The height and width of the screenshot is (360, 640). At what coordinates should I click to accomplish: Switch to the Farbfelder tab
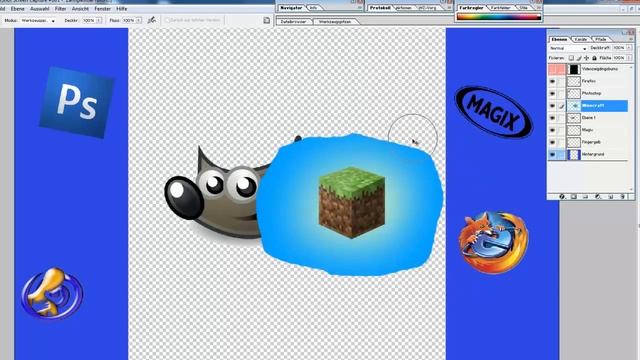coord(501,8)
